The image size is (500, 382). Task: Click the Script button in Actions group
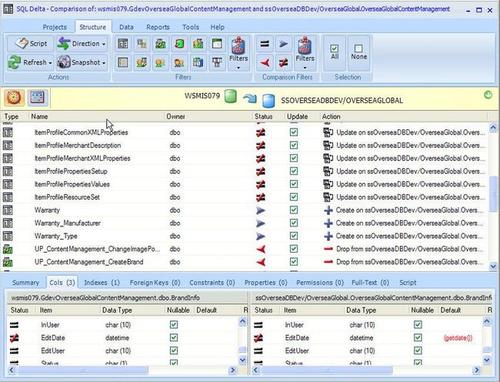click(31, 43)
